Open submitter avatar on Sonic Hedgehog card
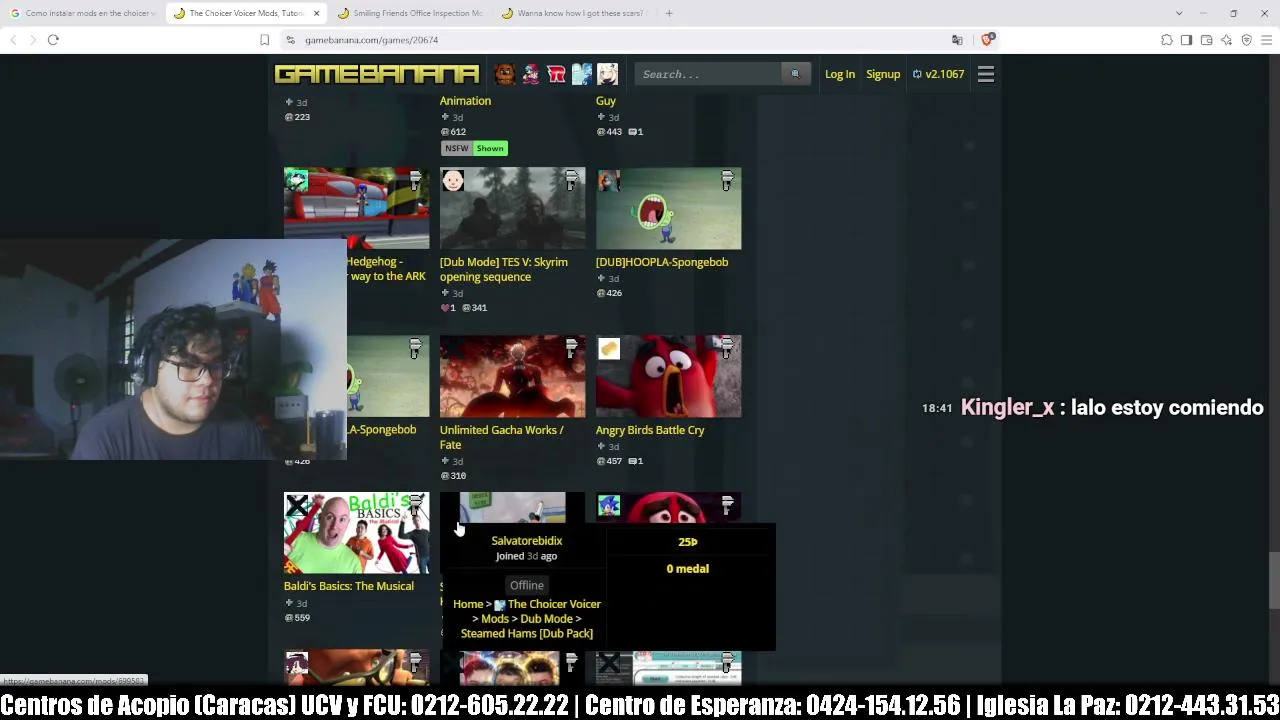The image size is (1280, 720). 296,180
